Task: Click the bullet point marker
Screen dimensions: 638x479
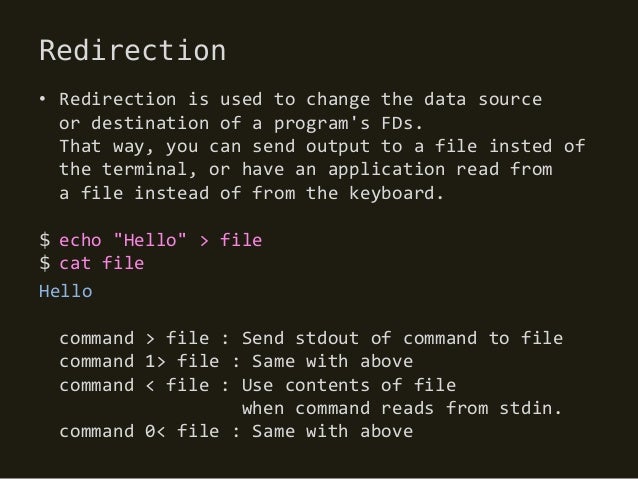Action: pos(43,99)
